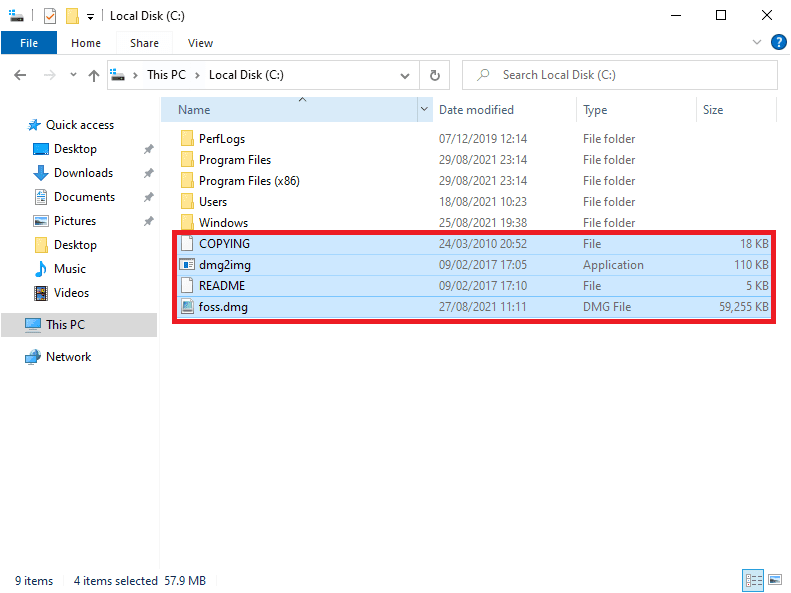Select the COPYING file icon
The height and width of the screenshot is (593, 791).
187,244
